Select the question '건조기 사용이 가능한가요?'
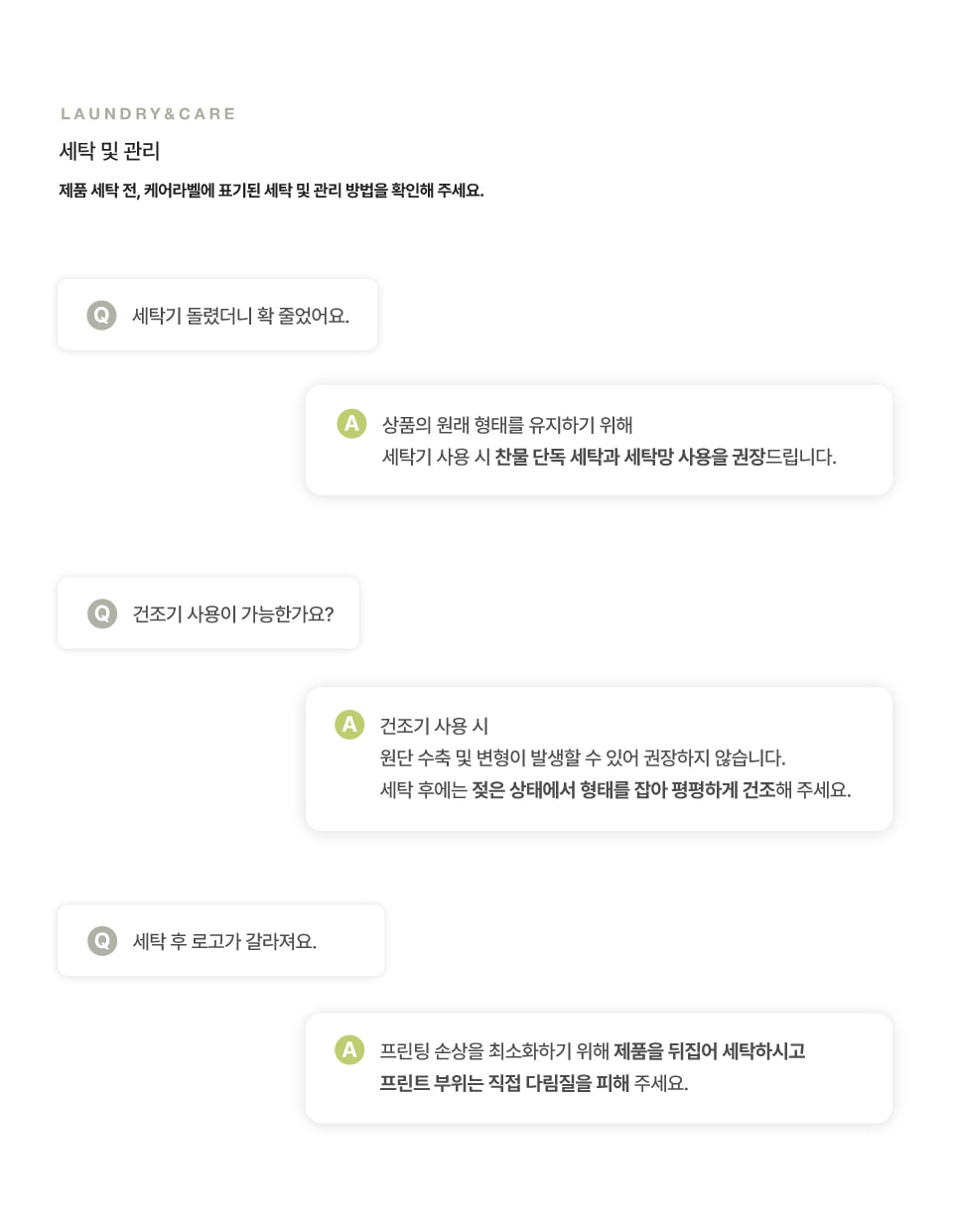Image resolution: width=953 pixels, height=1232 pixels. 233,615
